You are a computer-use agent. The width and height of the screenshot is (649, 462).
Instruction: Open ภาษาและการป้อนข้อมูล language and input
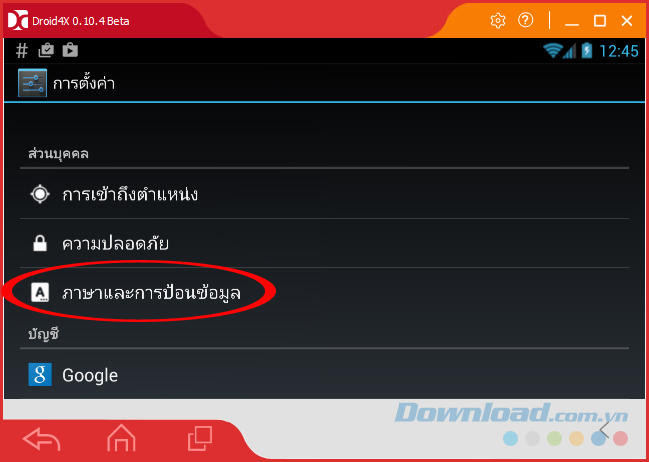point(324,293)
